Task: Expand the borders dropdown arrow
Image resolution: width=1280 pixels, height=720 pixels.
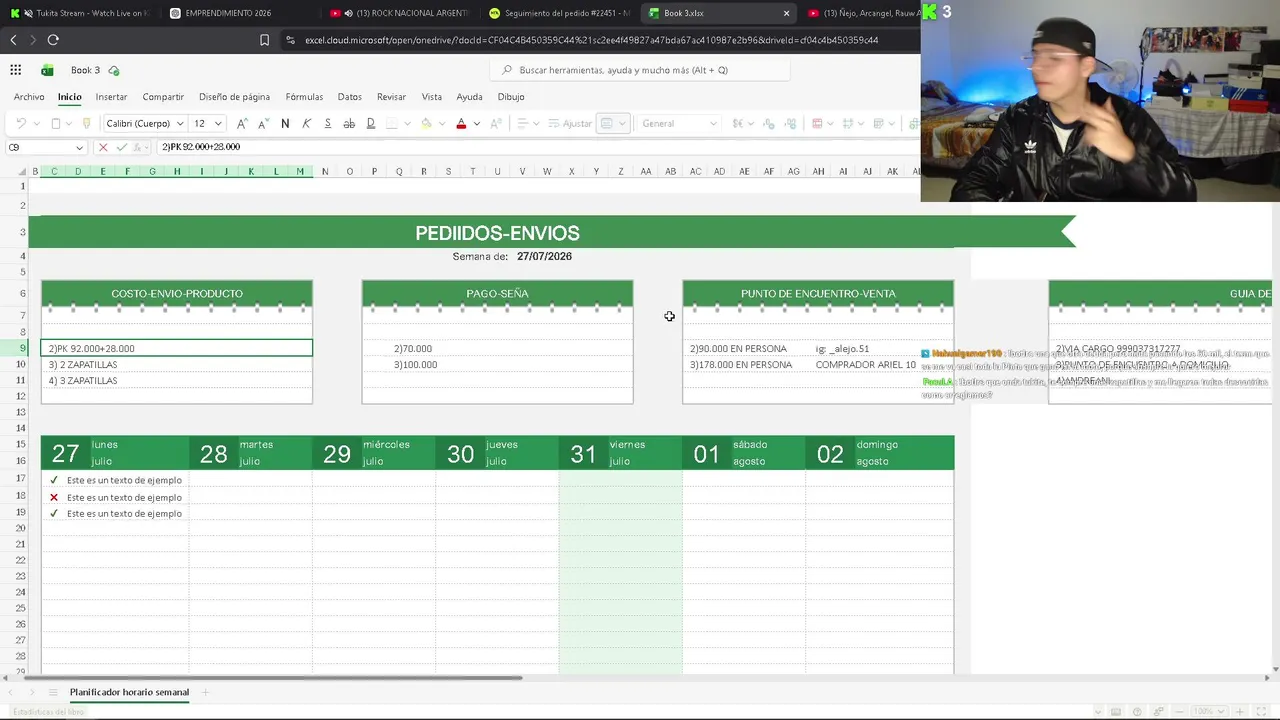Action: click(407, 124)
